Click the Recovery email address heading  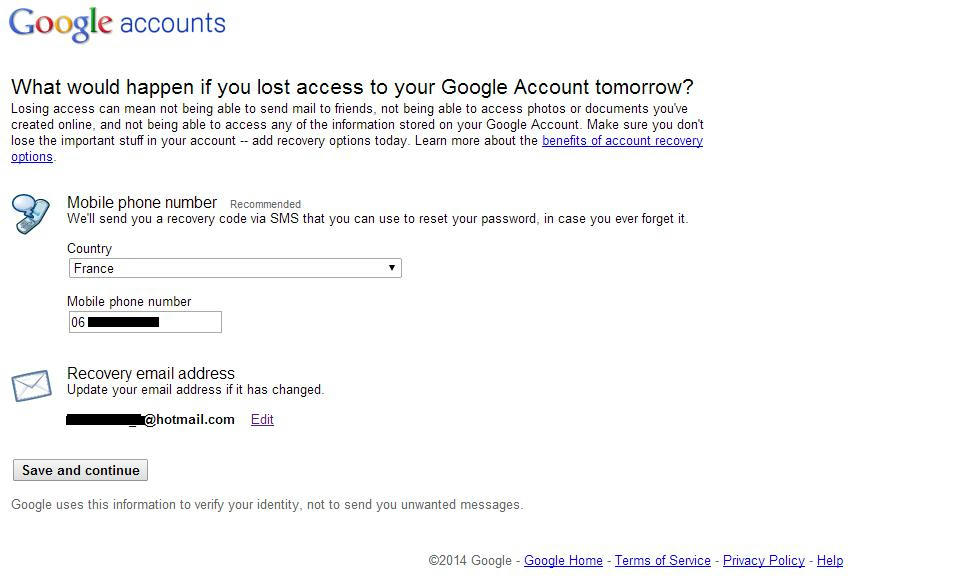151,373
